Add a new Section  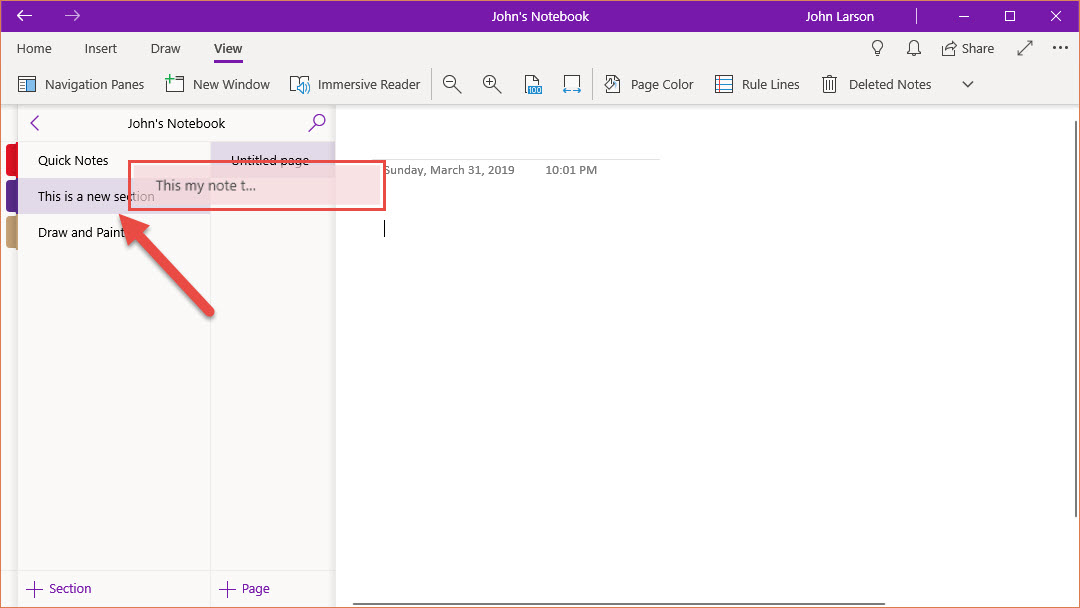coord(59,589)
